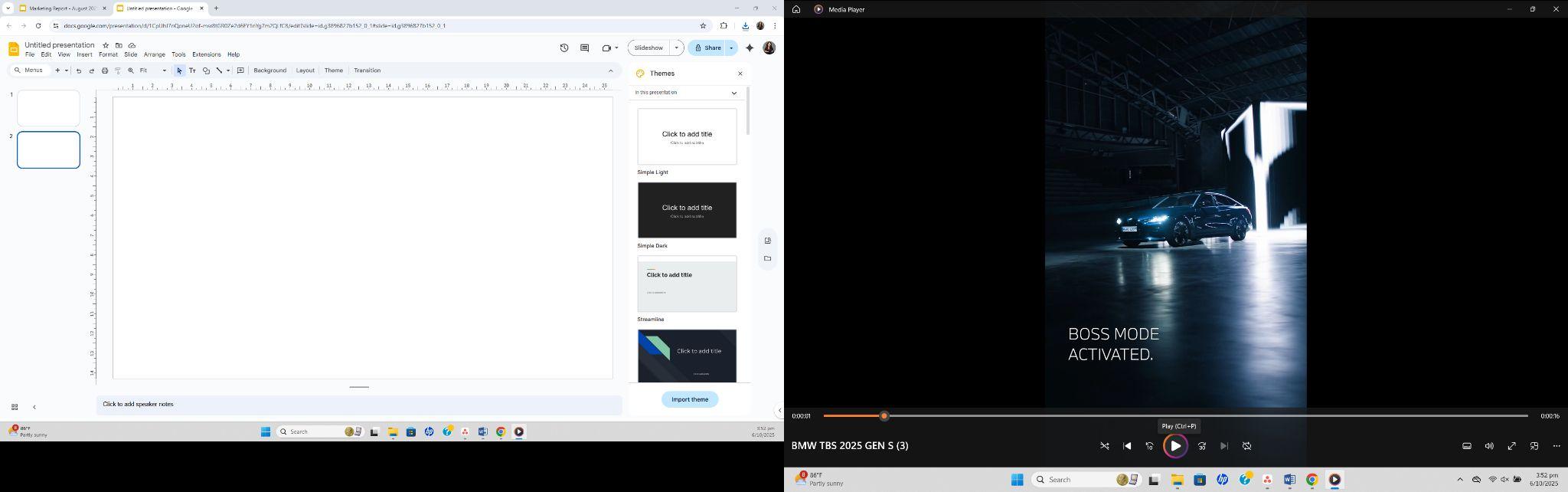Viewport: 1568px width, 492px height.
Task: Apply the Simple Dark theme thumbnail
Action: pyautogui.click(x=687, y=210)
